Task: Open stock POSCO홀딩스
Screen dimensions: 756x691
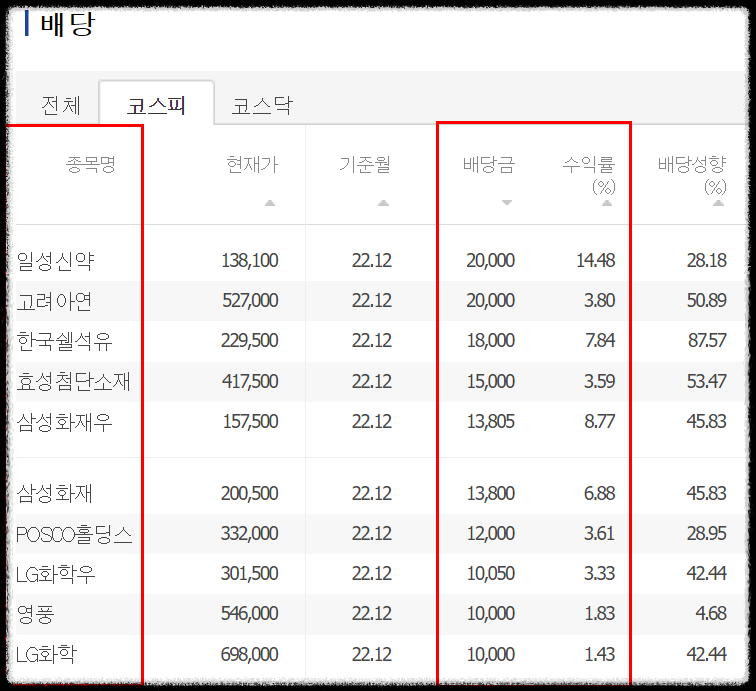Action: pyautogui.click(x=74, y=534)
